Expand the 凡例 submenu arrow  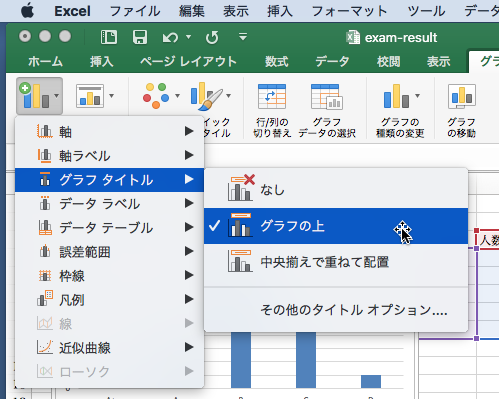click(x=189, y=299)
